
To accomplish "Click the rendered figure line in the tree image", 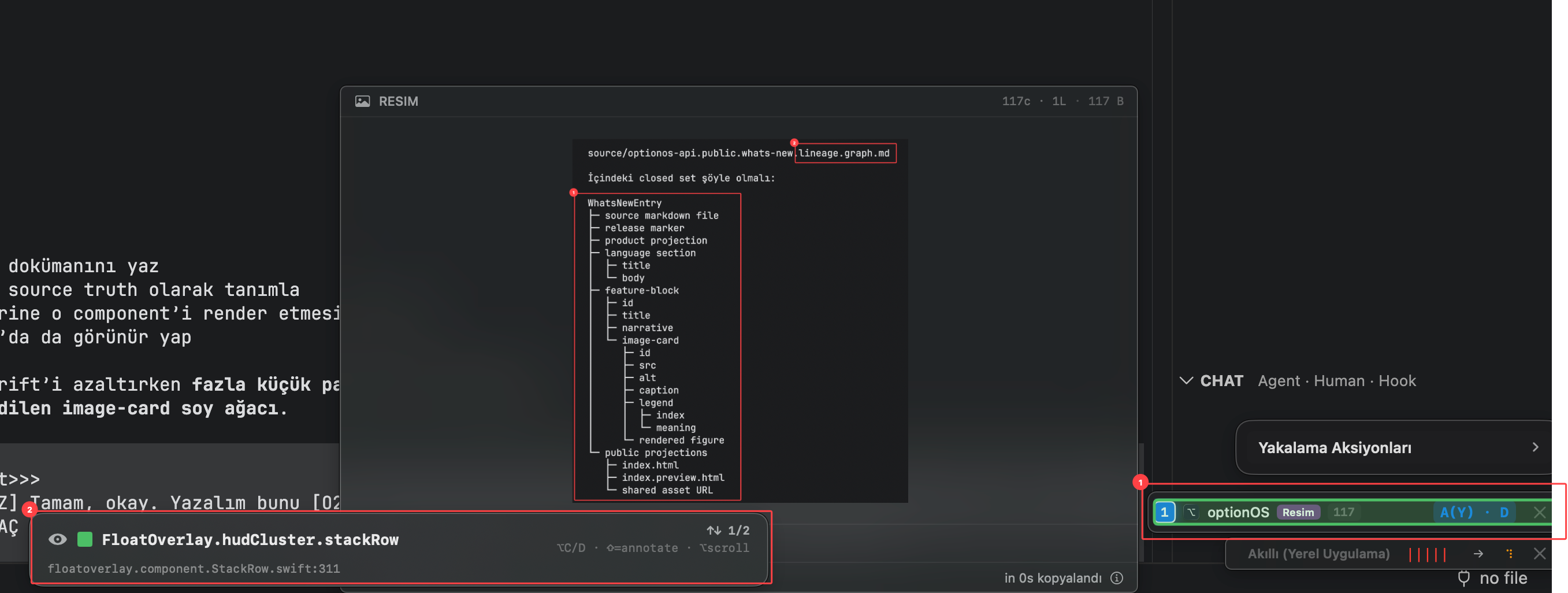I will (681, 440).
